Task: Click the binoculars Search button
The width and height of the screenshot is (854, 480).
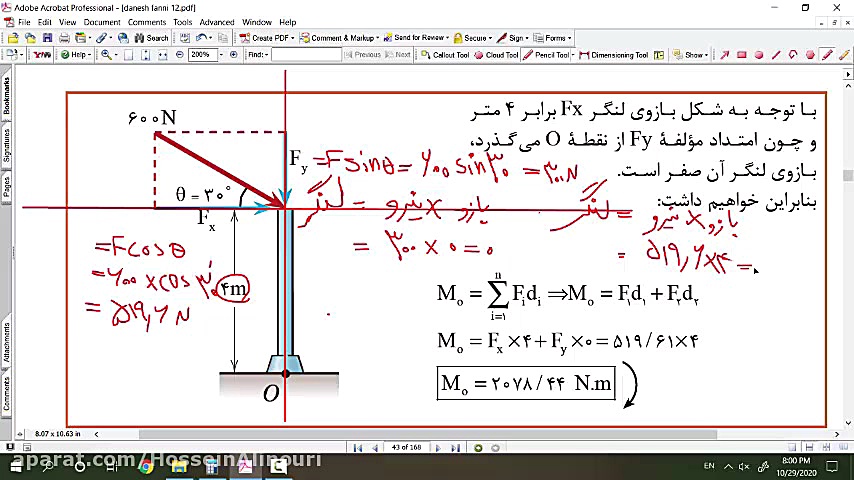Action: 152,38
